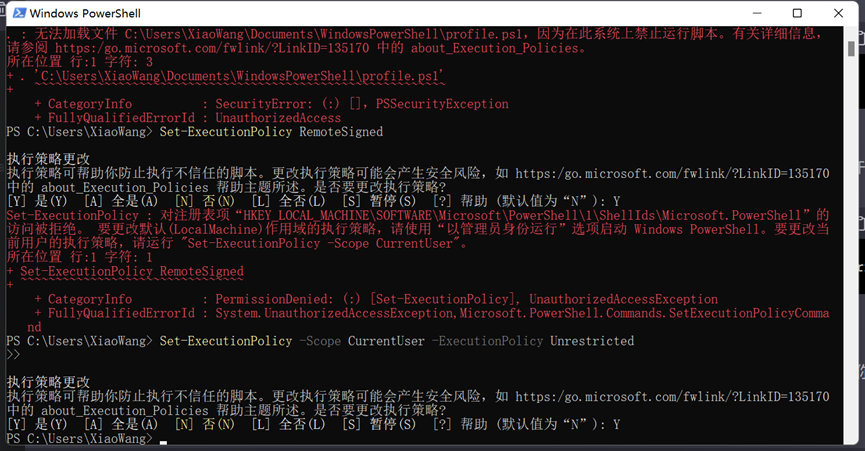Click the last 'PS C:\Users\XiaoWang>' prompt

[x=79, y=439]
